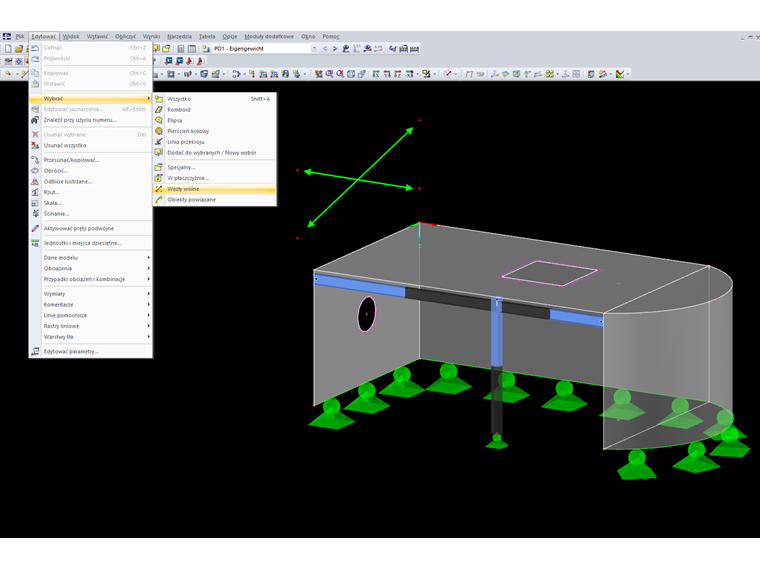This screenshot has height=570, width=760.
Task: Click the isometric cube view icon
Action: (351, 74)
